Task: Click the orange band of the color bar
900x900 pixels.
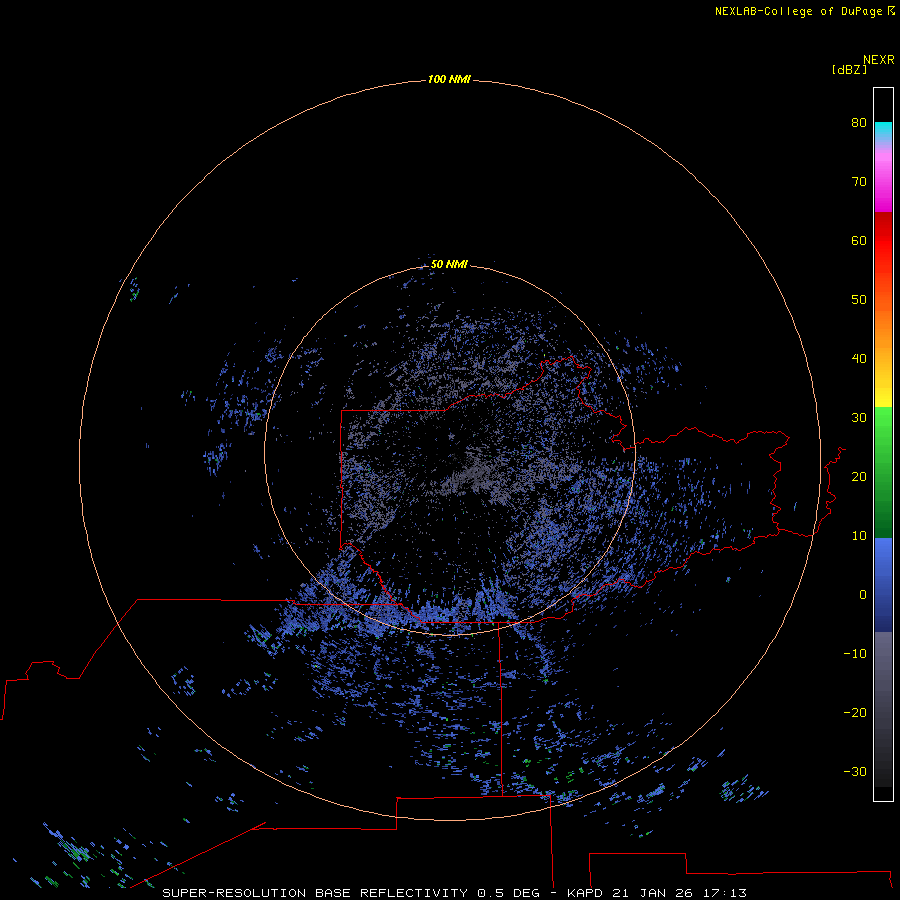Action: tap(883, 327)
